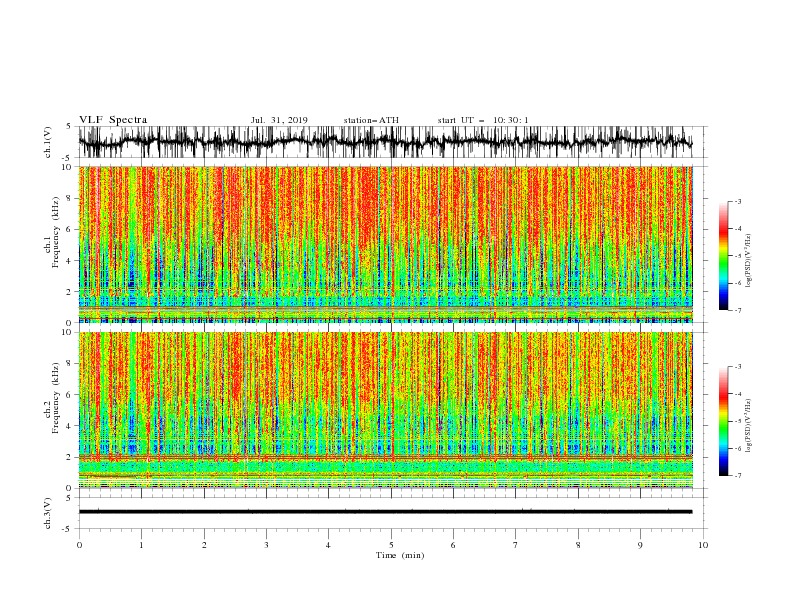Click the "ch.3(V)" axis label
Viewport: 792px width, 612px height.
point(48,513)
